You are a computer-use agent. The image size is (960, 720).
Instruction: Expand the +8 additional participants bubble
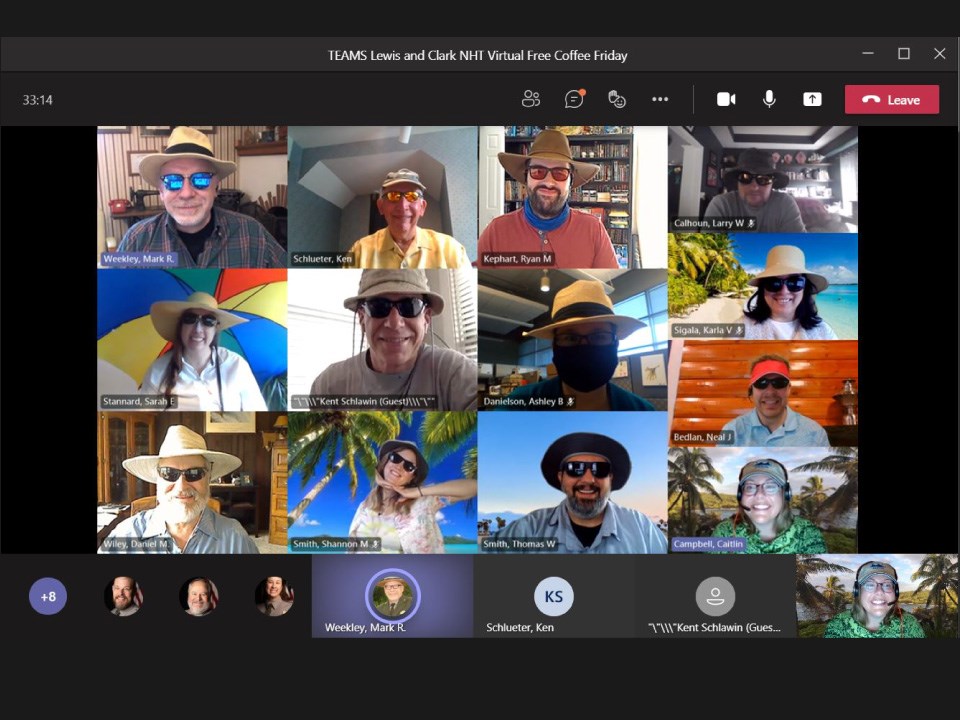click(48, 597)
